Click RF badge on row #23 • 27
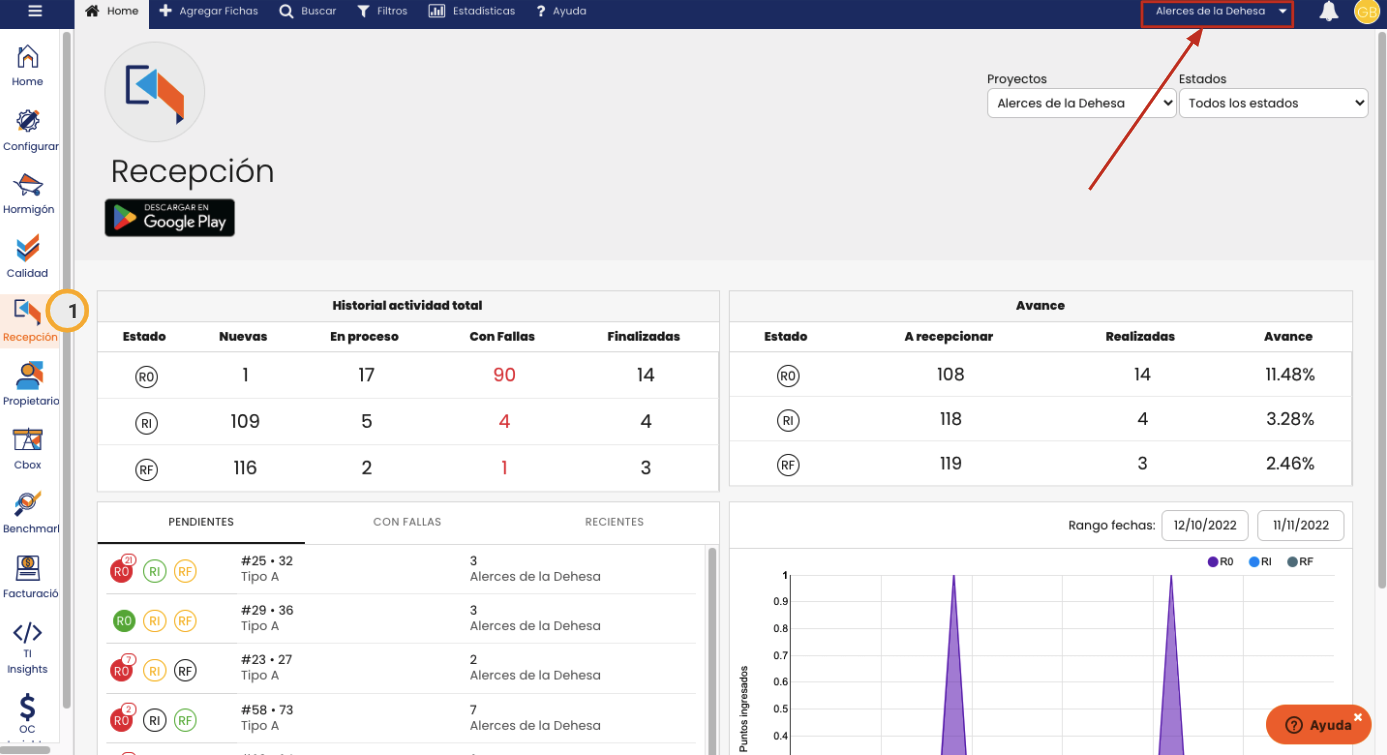The height and width of the screenshot is (755, 1387). tap(185, 670)
